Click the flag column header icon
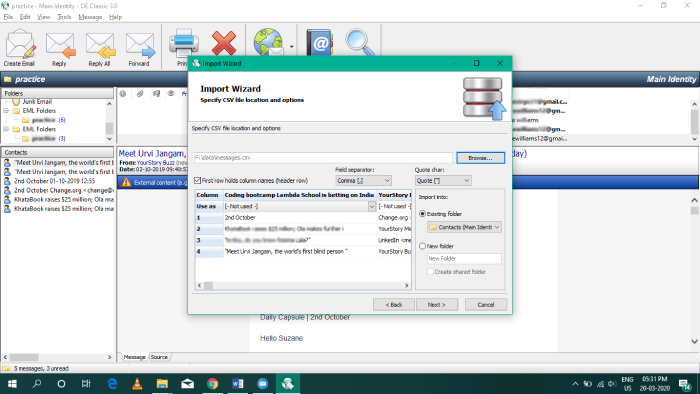700x394 pixels. pos(156,94)
